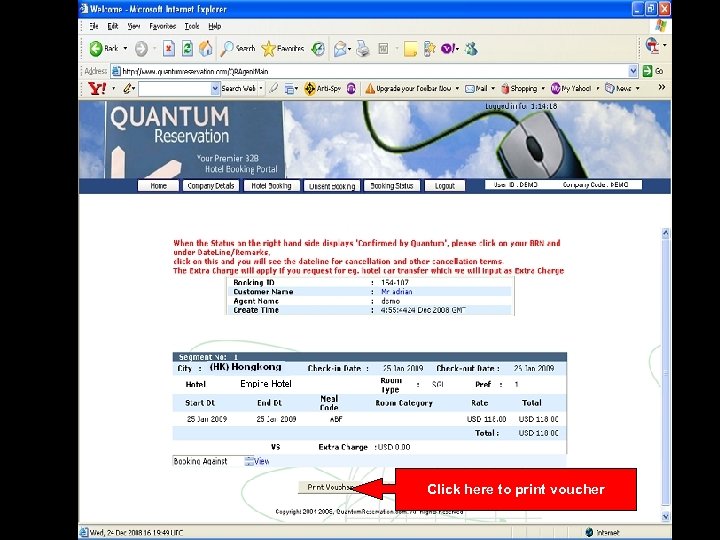
Task: Open Mail shortcut dropdown arrow
Action: tap(493, 88)
